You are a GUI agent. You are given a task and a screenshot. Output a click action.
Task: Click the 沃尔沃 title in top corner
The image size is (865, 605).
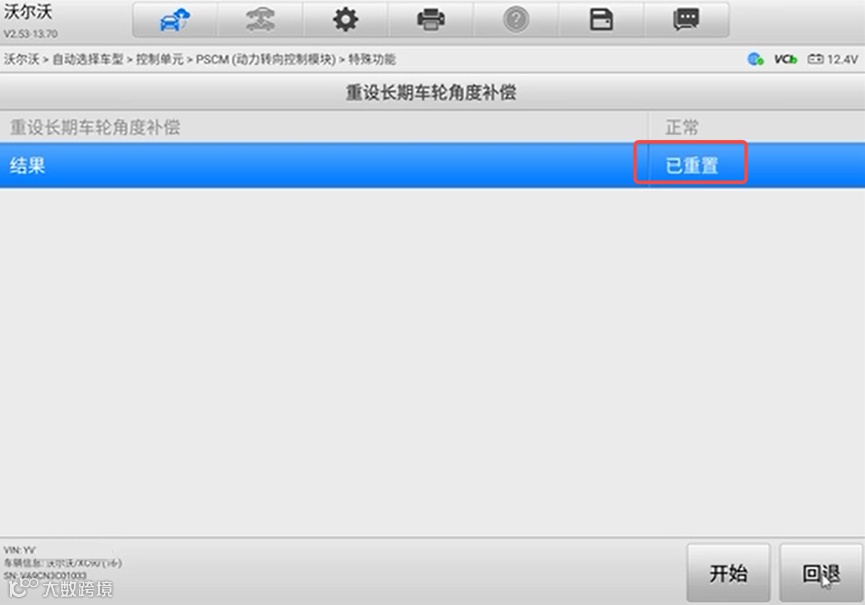click(28, 12)
